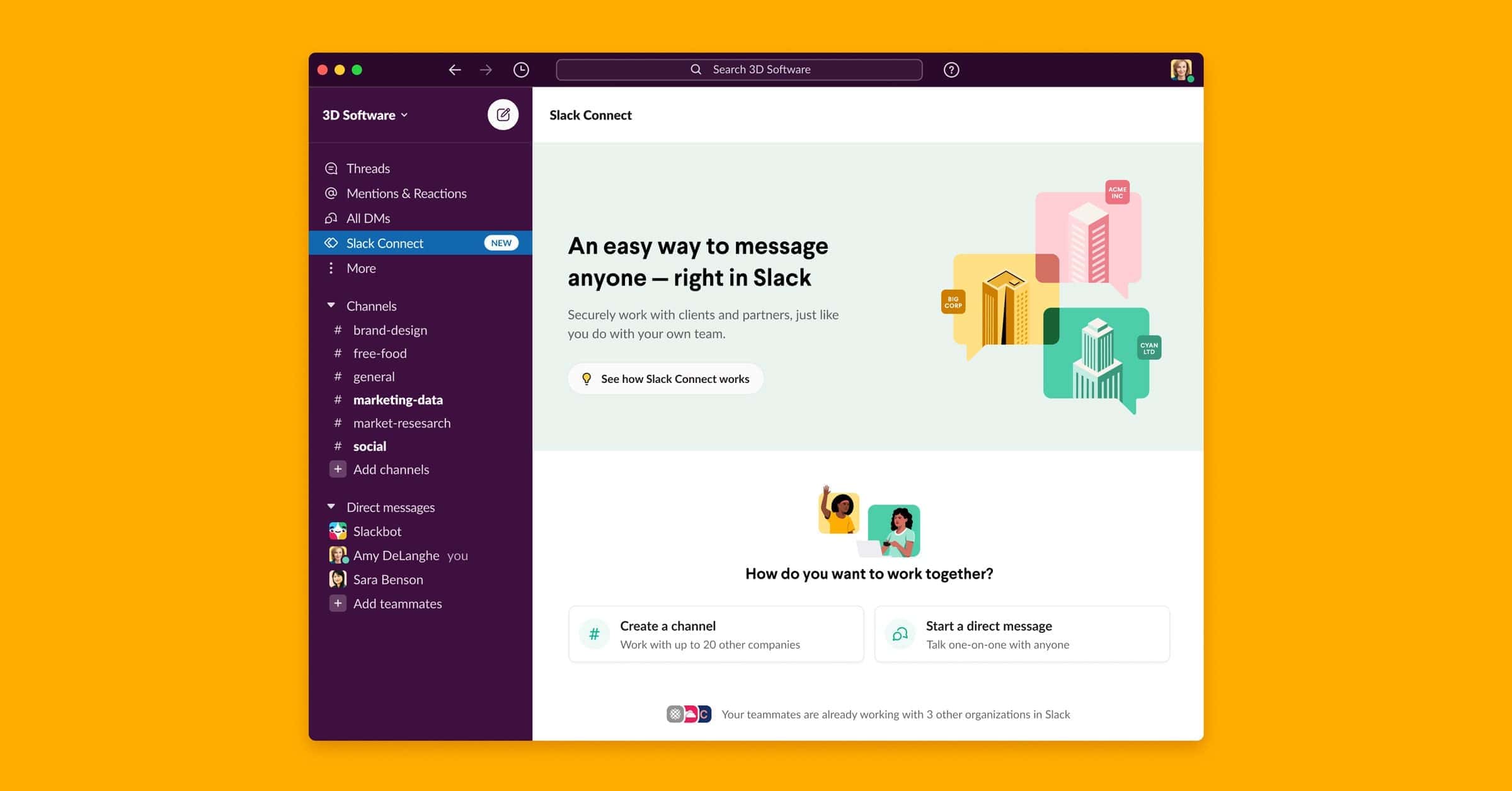1512x791 pixels.
Task: Click your profile avatar with status indicator
Action: coord(1183,69)
